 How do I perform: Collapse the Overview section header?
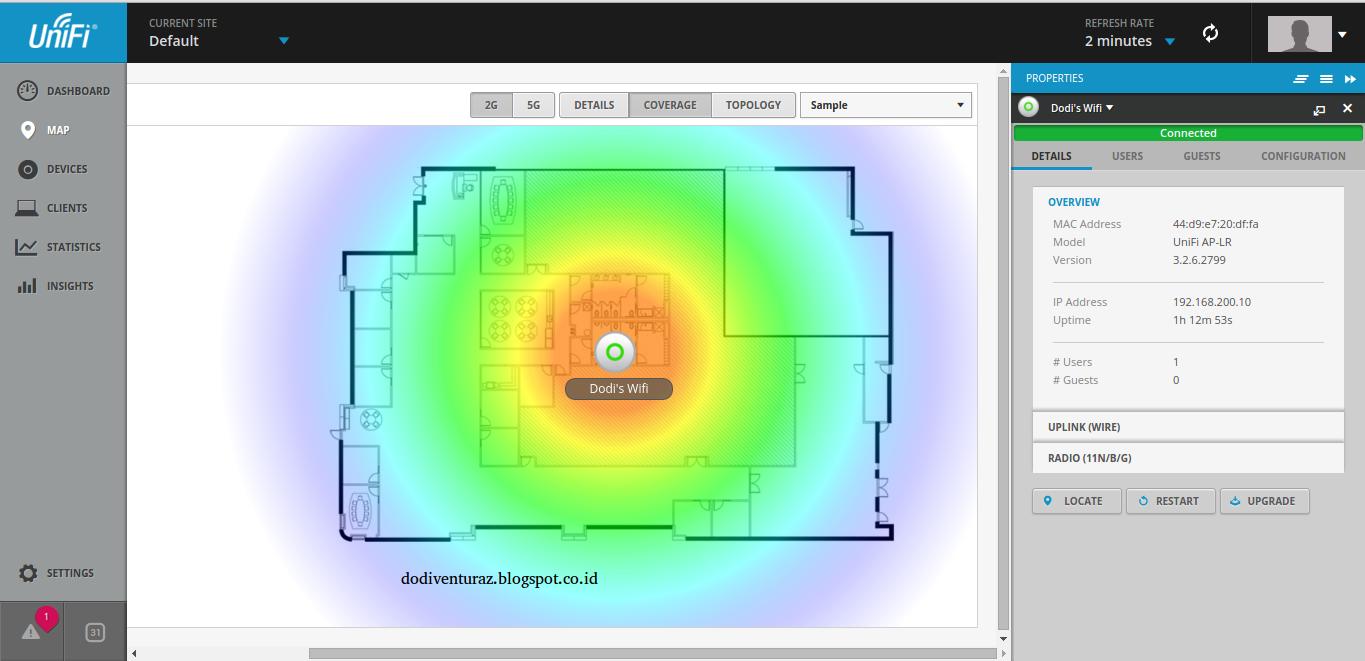(x=1074, y=202)
